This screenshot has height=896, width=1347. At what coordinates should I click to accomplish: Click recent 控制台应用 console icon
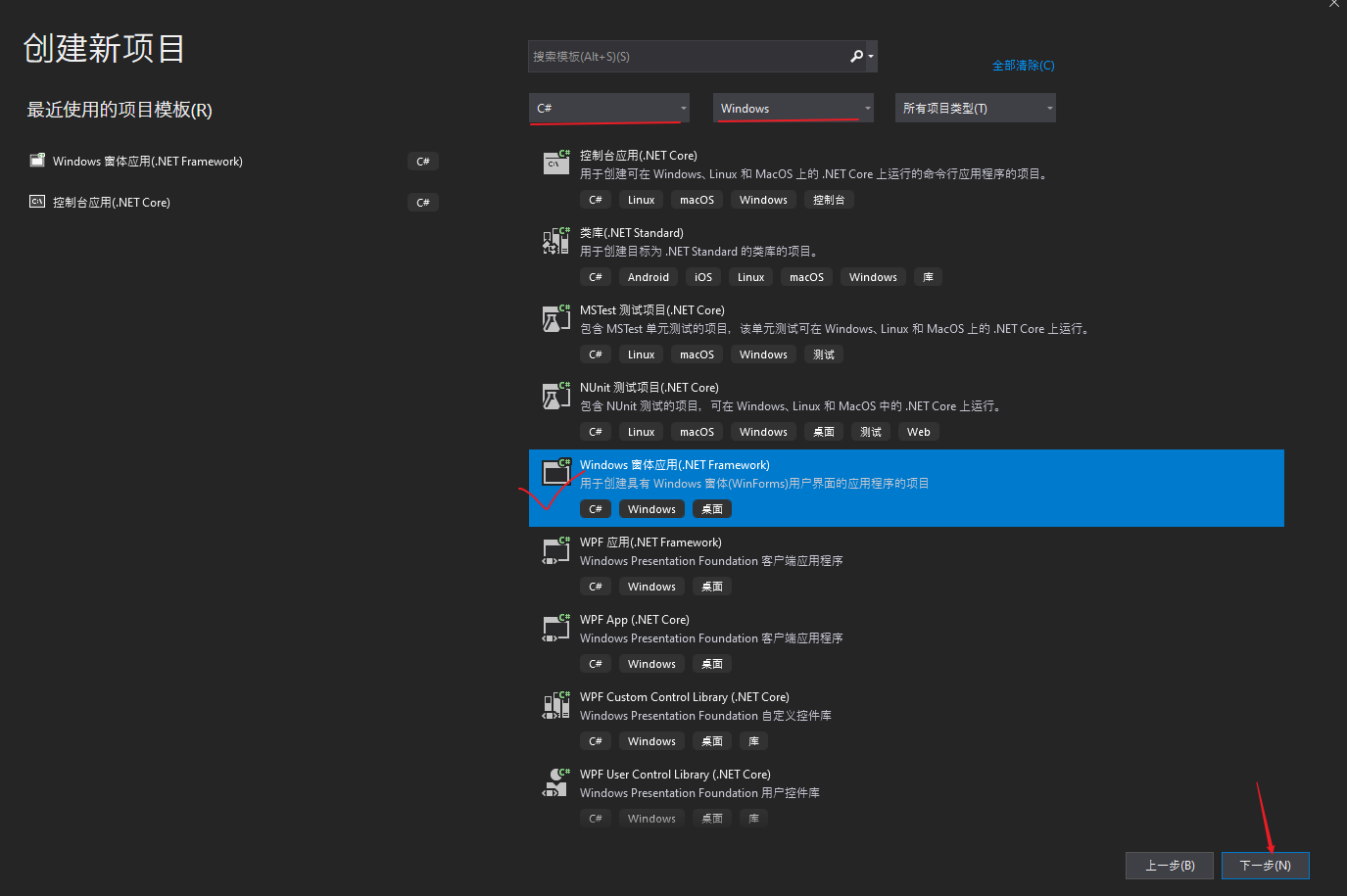[37, 201]
